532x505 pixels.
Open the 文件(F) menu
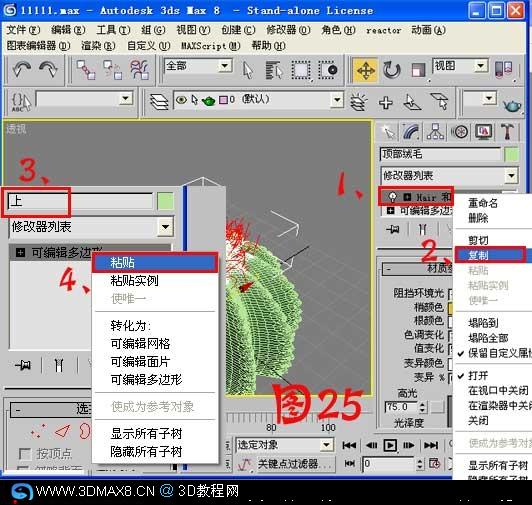click(23, 30)
